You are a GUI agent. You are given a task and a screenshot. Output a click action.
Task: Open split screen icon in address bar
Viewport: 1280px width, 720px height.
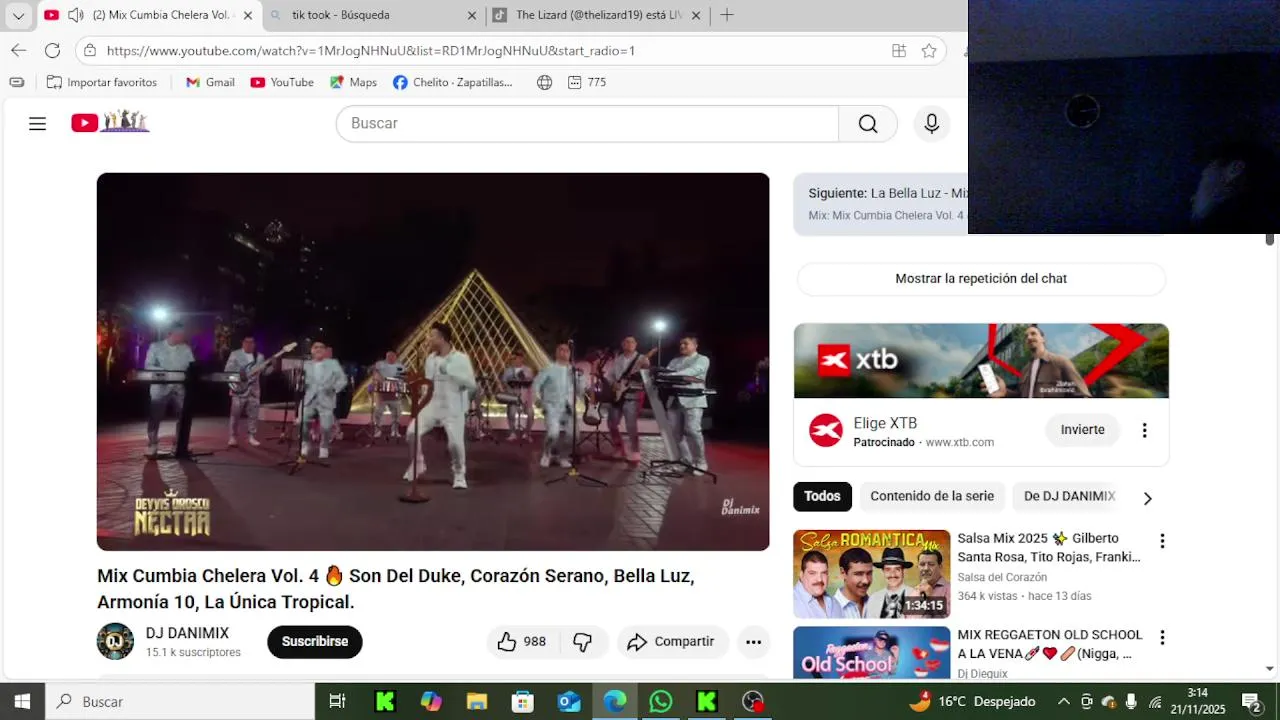pyautogui.click(x=899, y=50)
